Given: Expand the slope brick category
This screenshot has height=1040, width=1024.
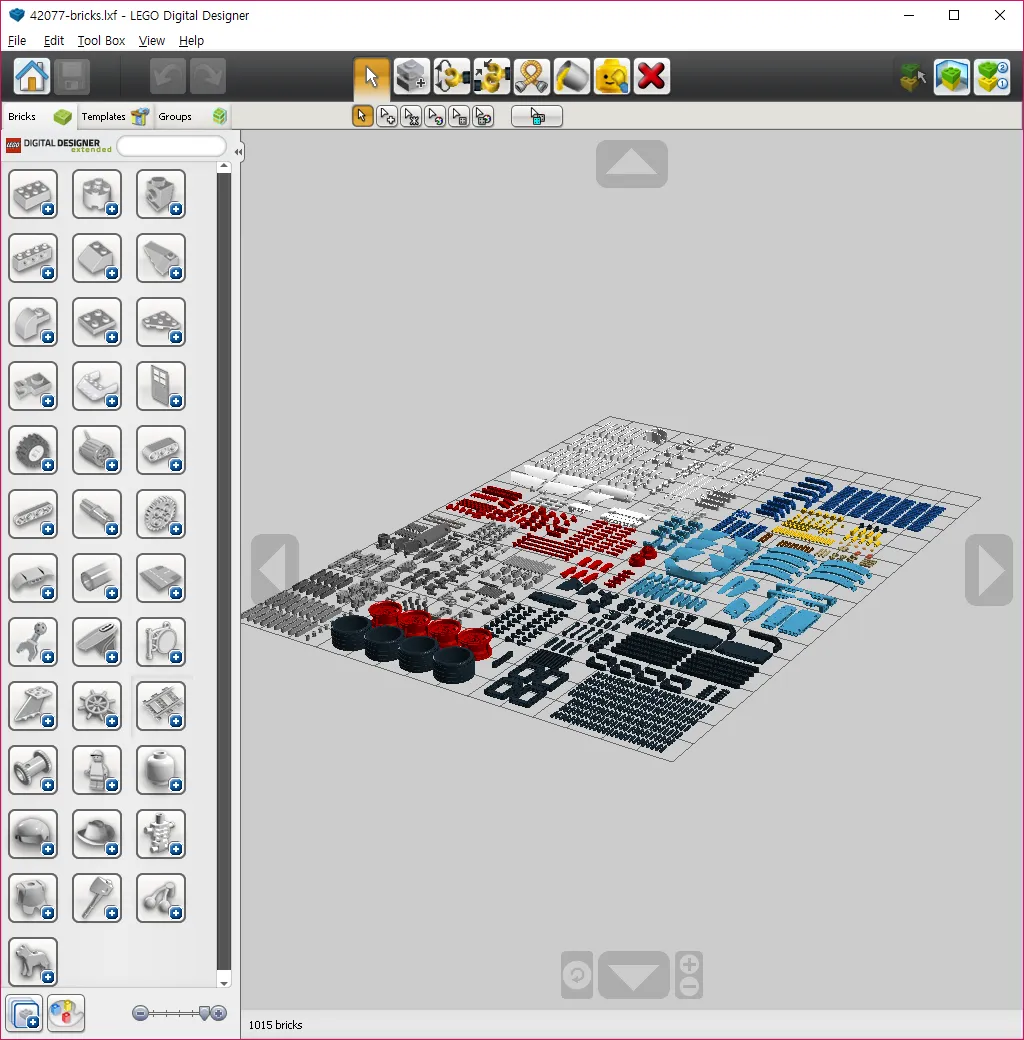Looking at the screenshot, I should click(x=97, y=258).
